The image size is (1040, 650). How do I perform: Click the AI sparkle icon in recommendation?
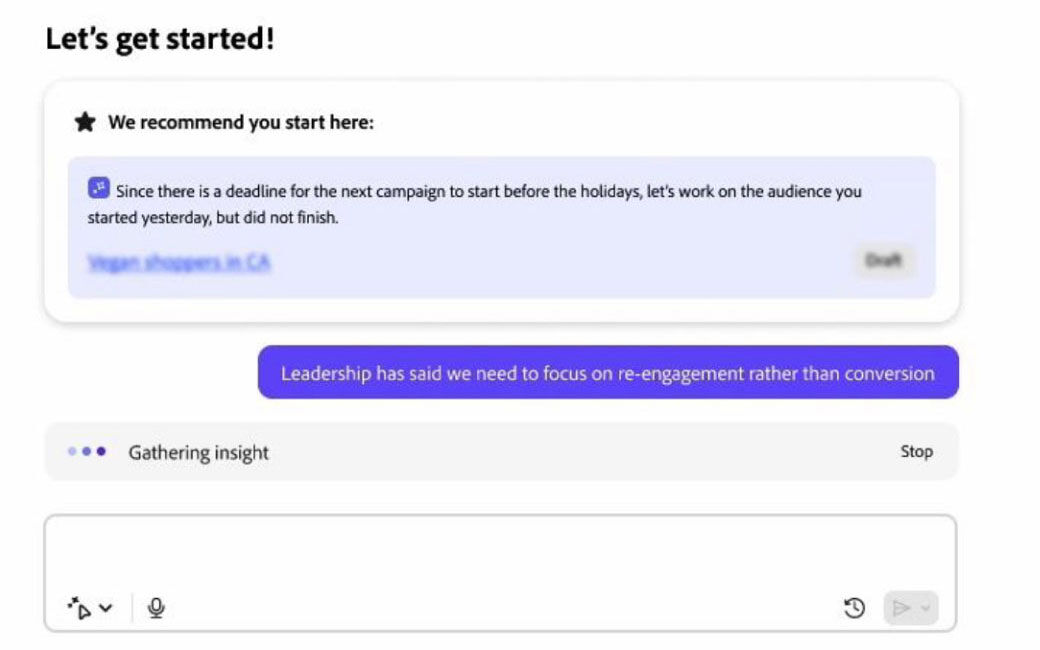tap(98, 189)
